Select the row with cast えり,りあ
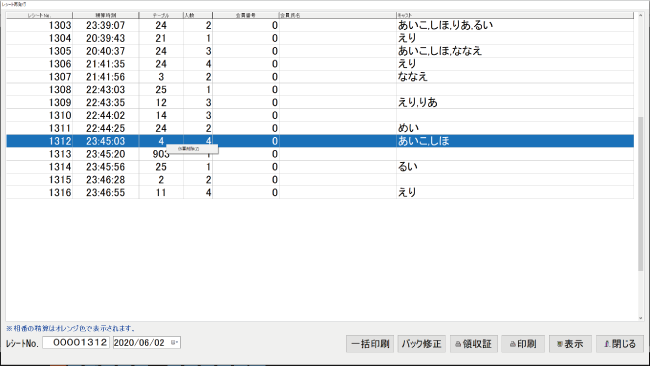 click(x=320, y=102)
